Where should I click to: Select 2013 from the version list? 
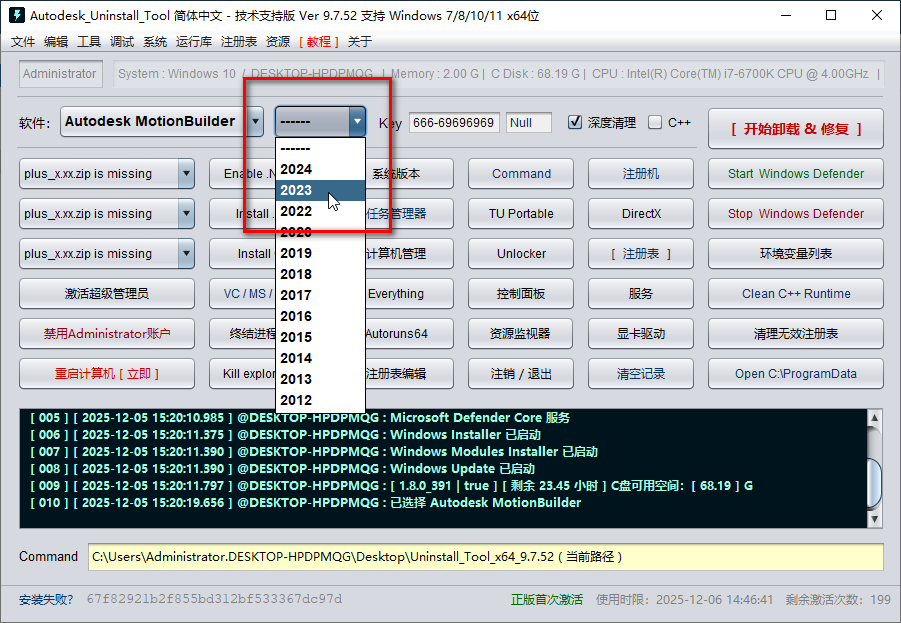pyautogui.click(x=321, y=379)
